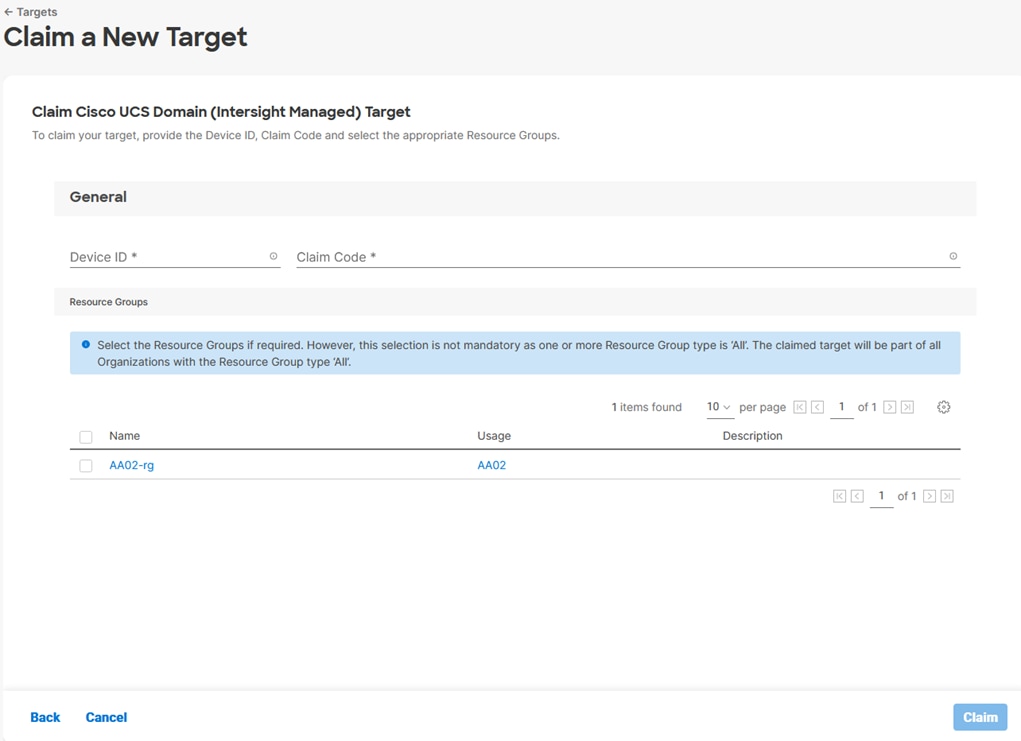Screen dimensions: 1021x741
Task: Click the top pagination page number field
Action: click(842, 408)
